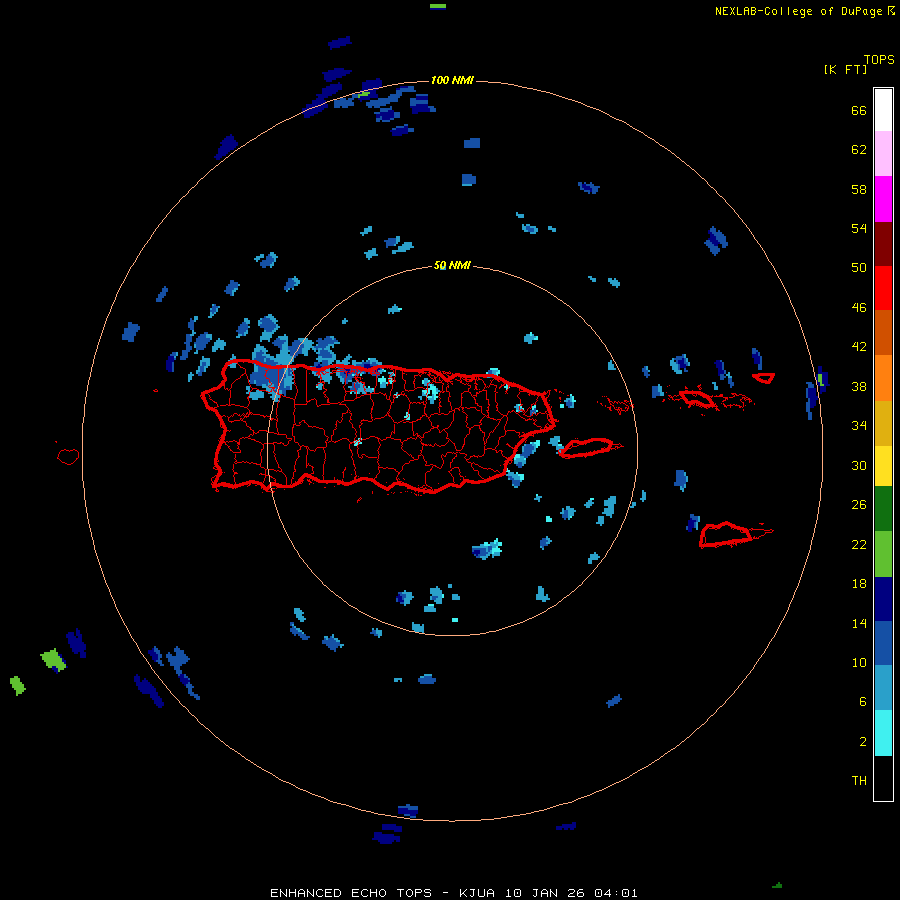Select the 50 NMI range ring label
Screen dimensions: 900x900
452,265
